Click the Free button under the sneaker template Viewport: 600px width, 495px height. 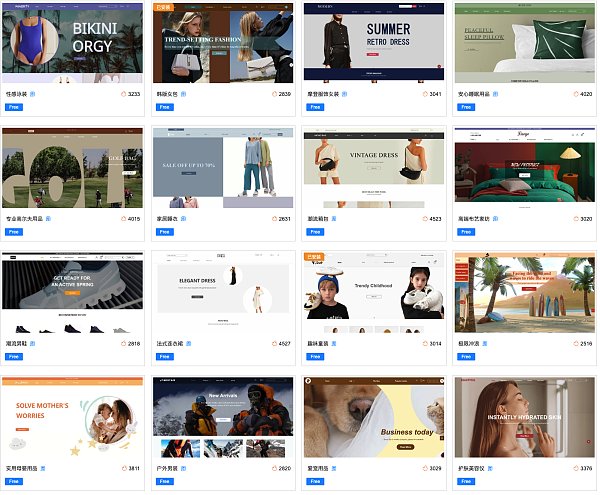(x=14, y=357)
